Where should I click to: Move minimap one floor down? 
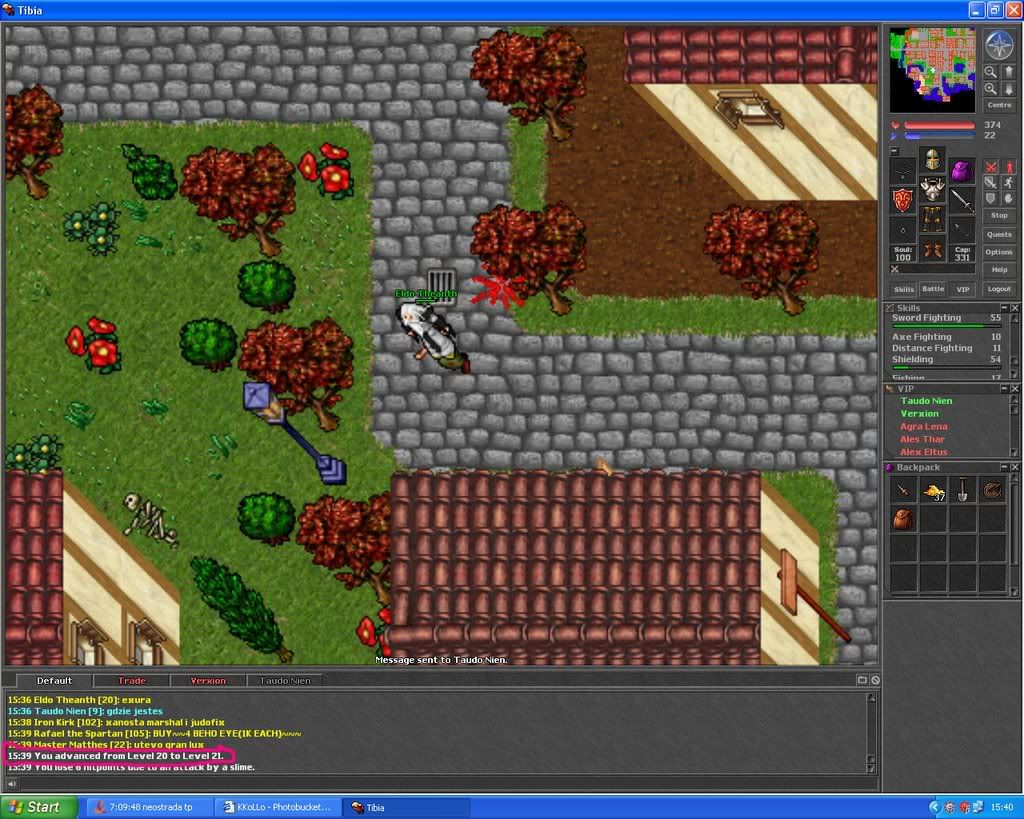point(1008,89)
